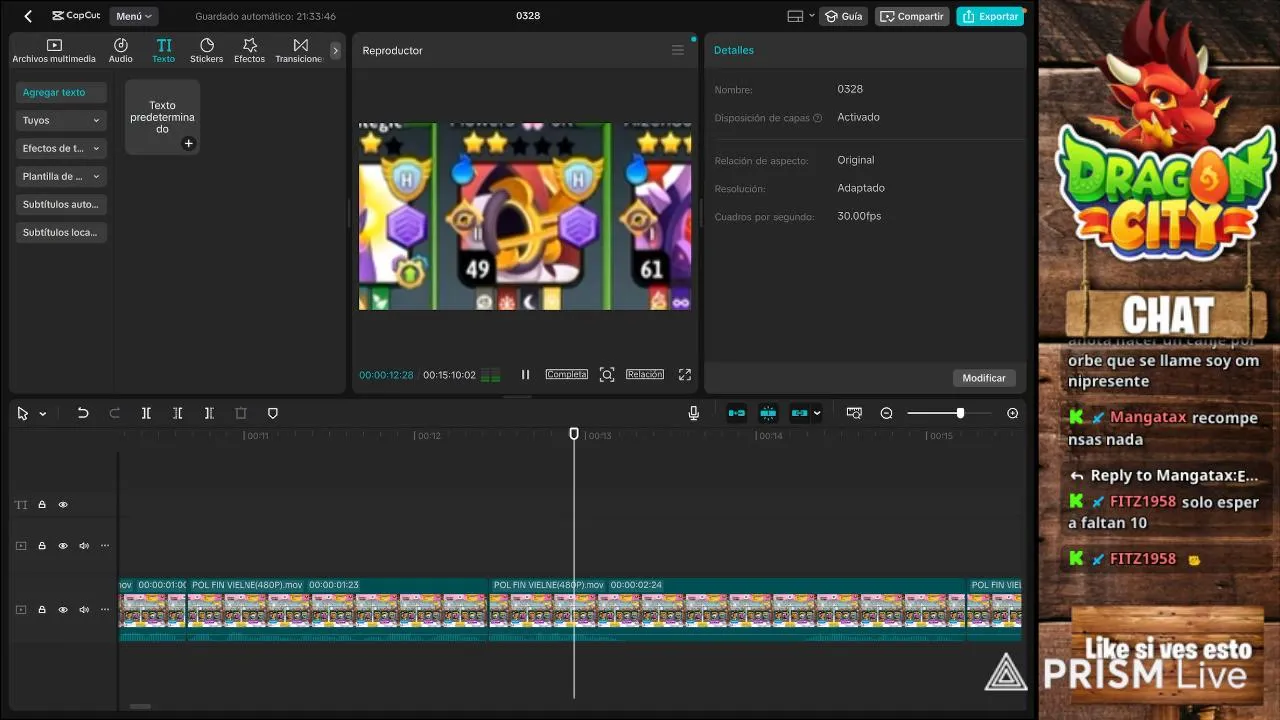Lock the upper video track
The height and width of the screenshot is (720, 1280).
(x=42, y=546)
